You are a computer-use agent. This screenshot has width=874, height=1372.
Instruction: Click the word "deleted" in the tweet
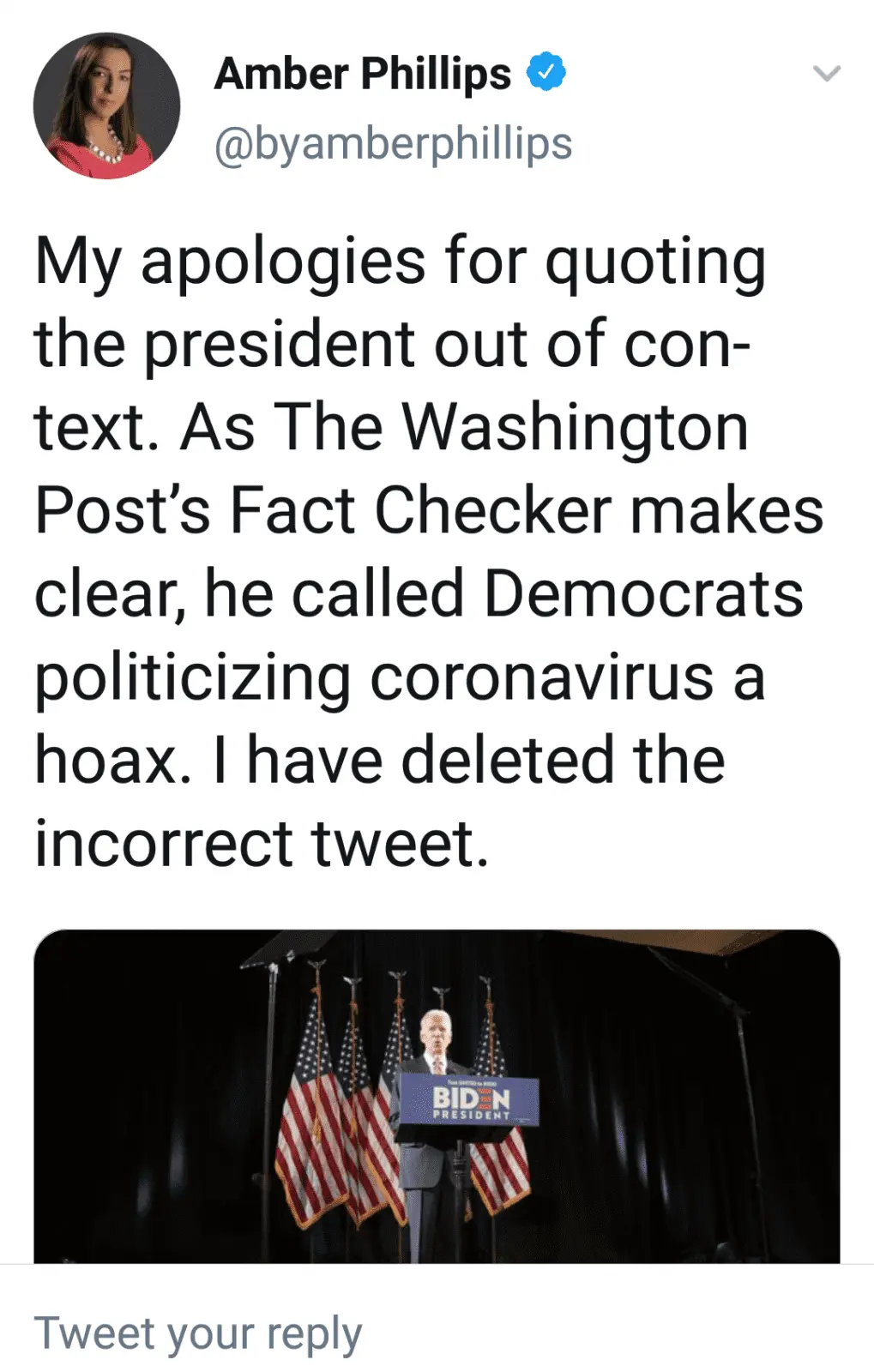(508, 761)
